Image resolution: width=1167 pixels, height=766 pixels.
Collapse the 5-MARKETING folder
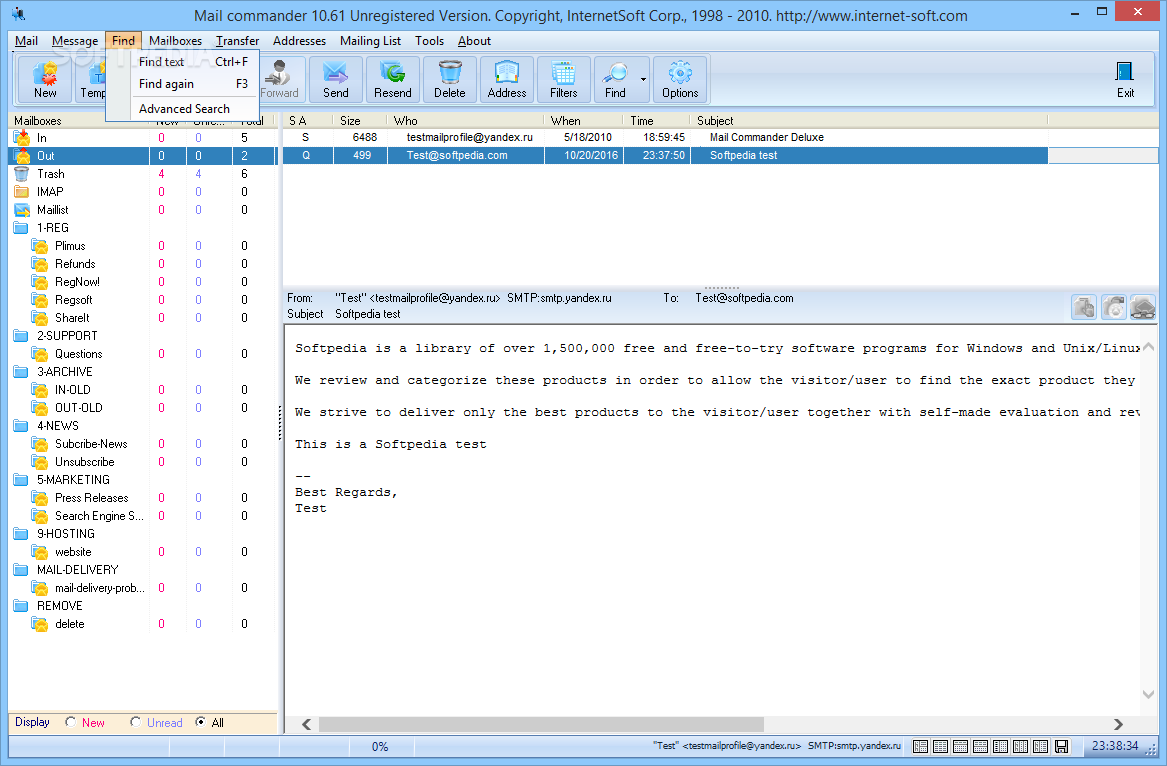click(21, 479)
